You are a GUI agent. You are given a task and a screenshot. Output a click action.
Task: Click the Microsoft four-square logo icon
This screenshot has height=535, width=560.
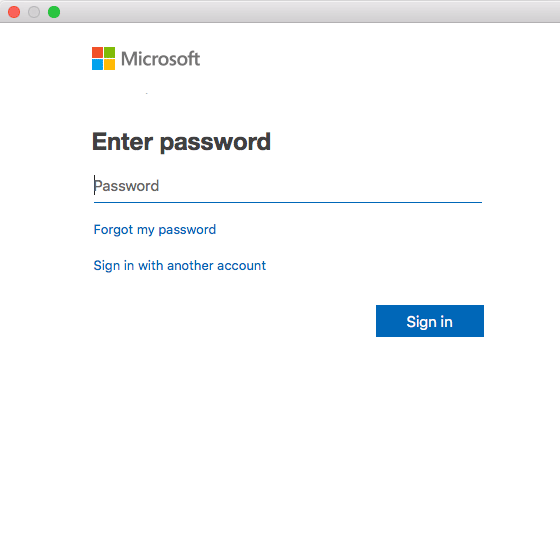tap(104, 59)
